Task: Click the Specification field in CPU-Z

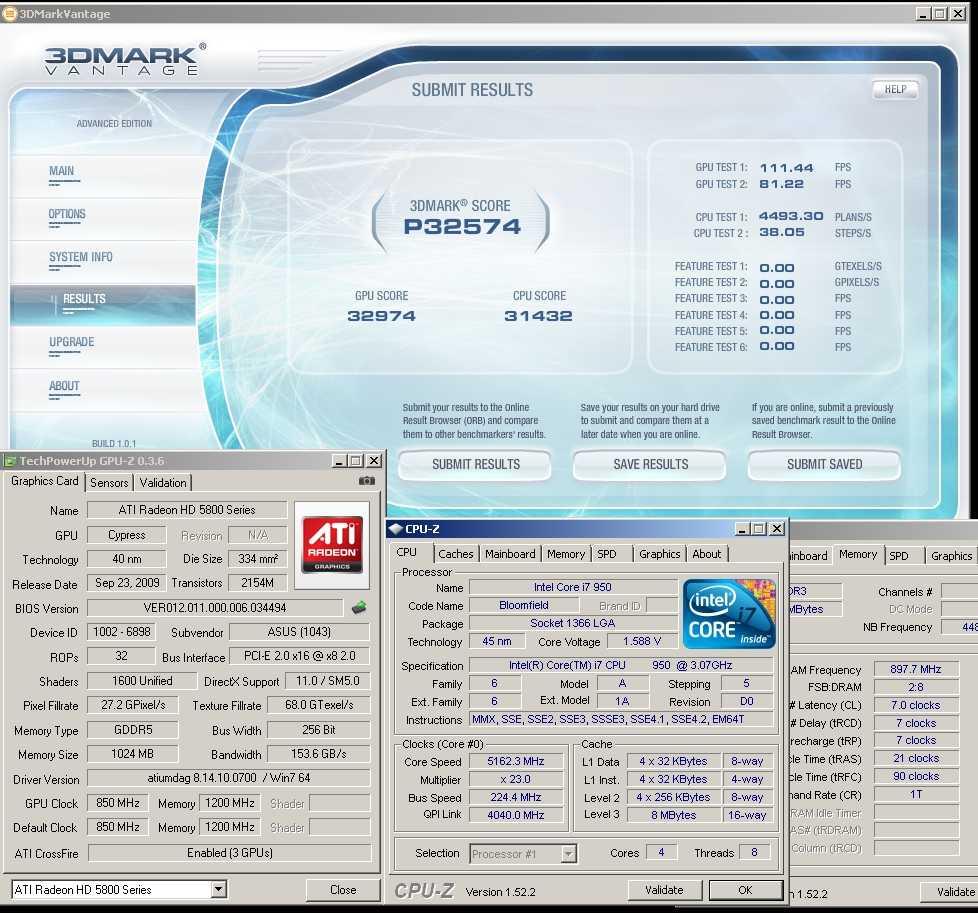Action: pos(621,665)
